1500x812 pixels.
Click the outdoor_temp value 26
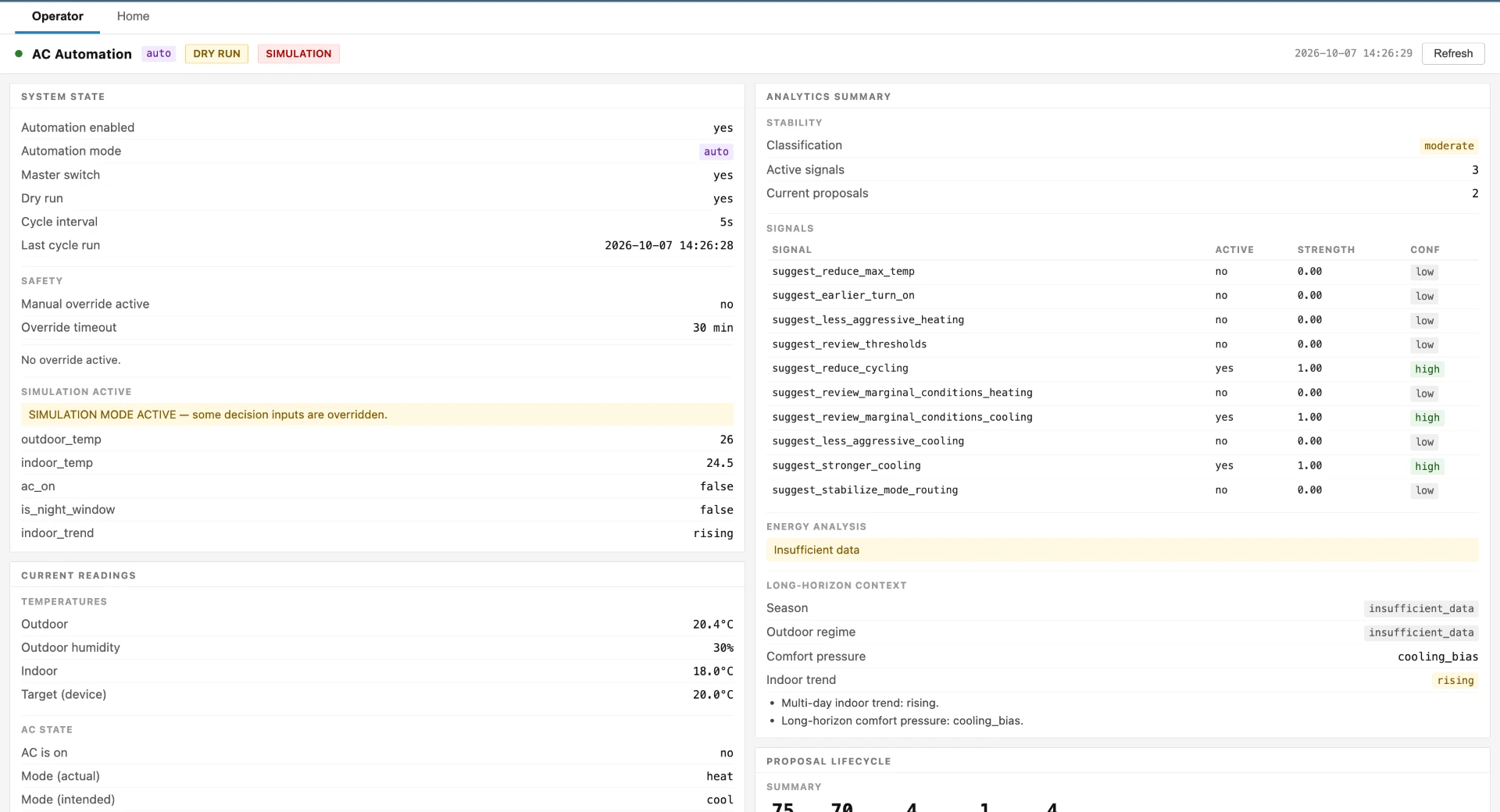point(727,440)
